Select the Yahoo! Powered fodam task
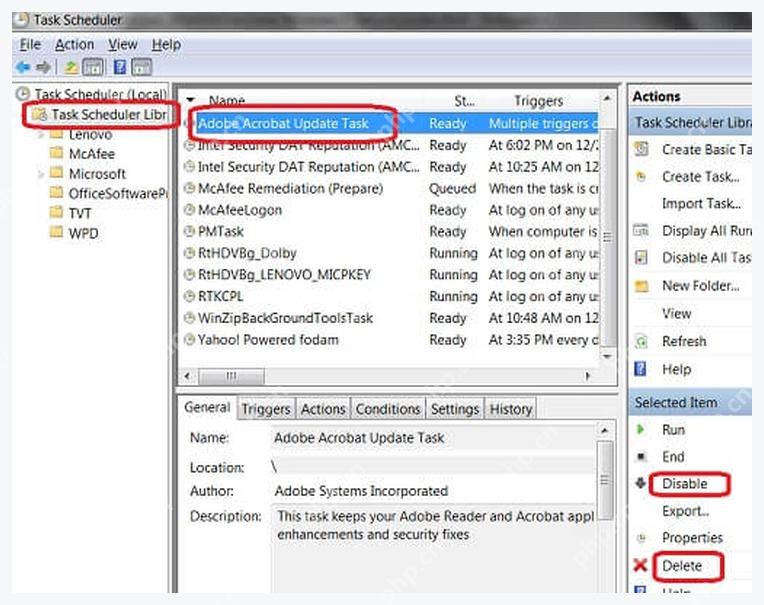Image resolution: width=764 pixels, height=605 pixels. coord(390,340)
